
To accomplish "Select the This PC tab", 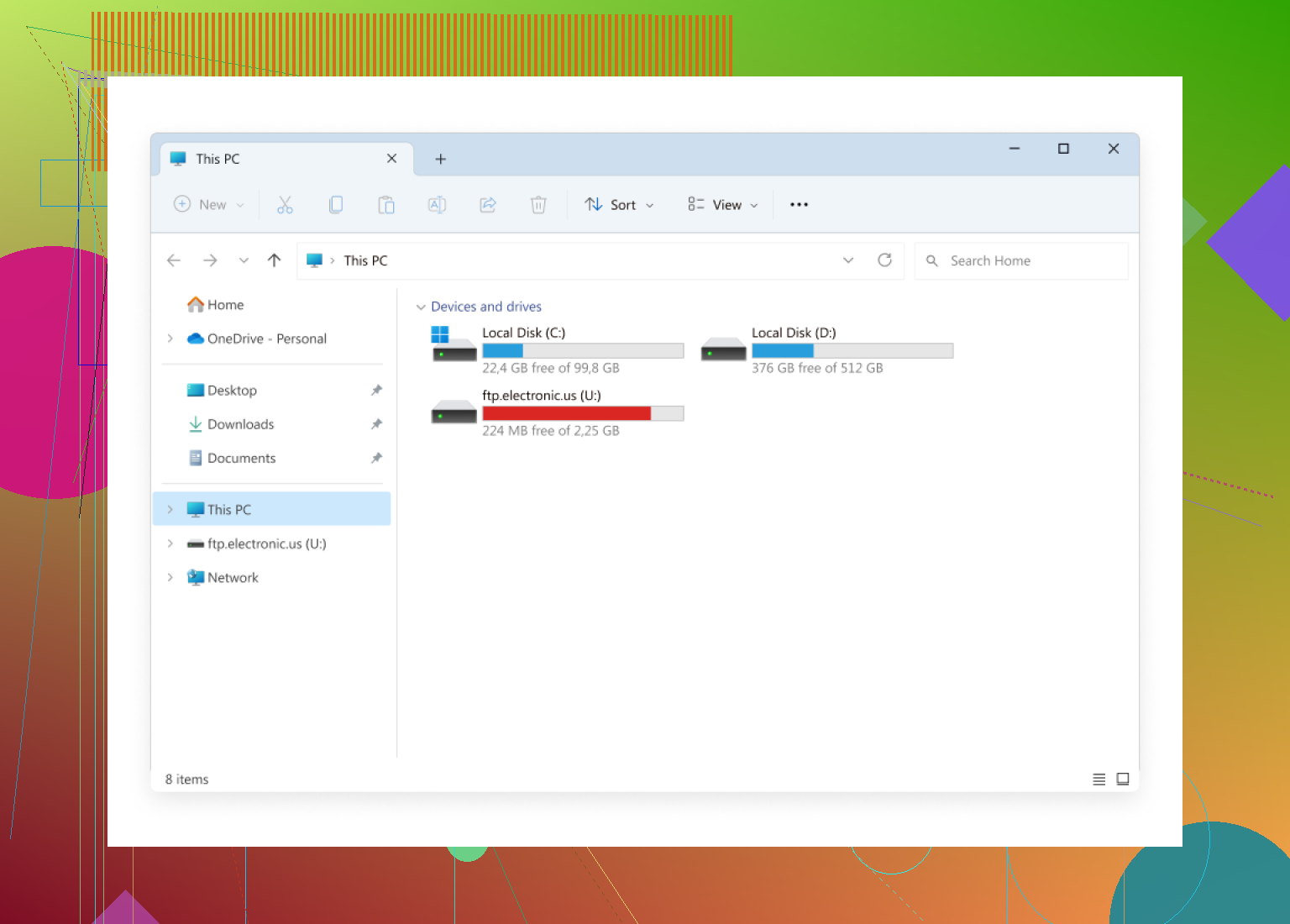I will pos(269,159).
